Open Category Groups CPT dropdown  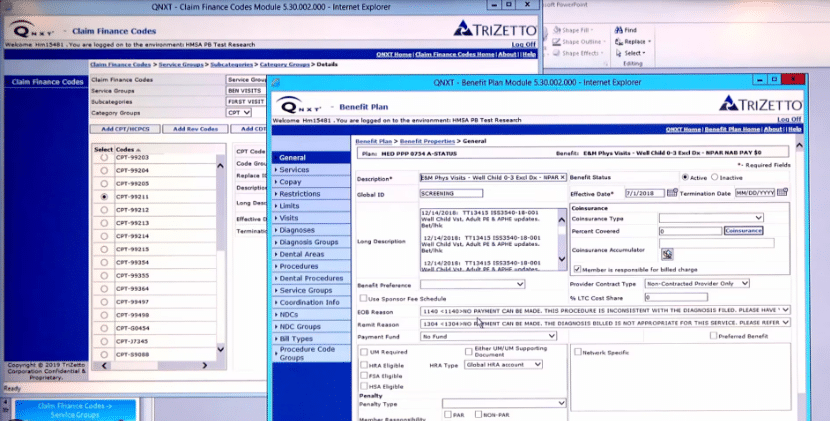(239, 113)
